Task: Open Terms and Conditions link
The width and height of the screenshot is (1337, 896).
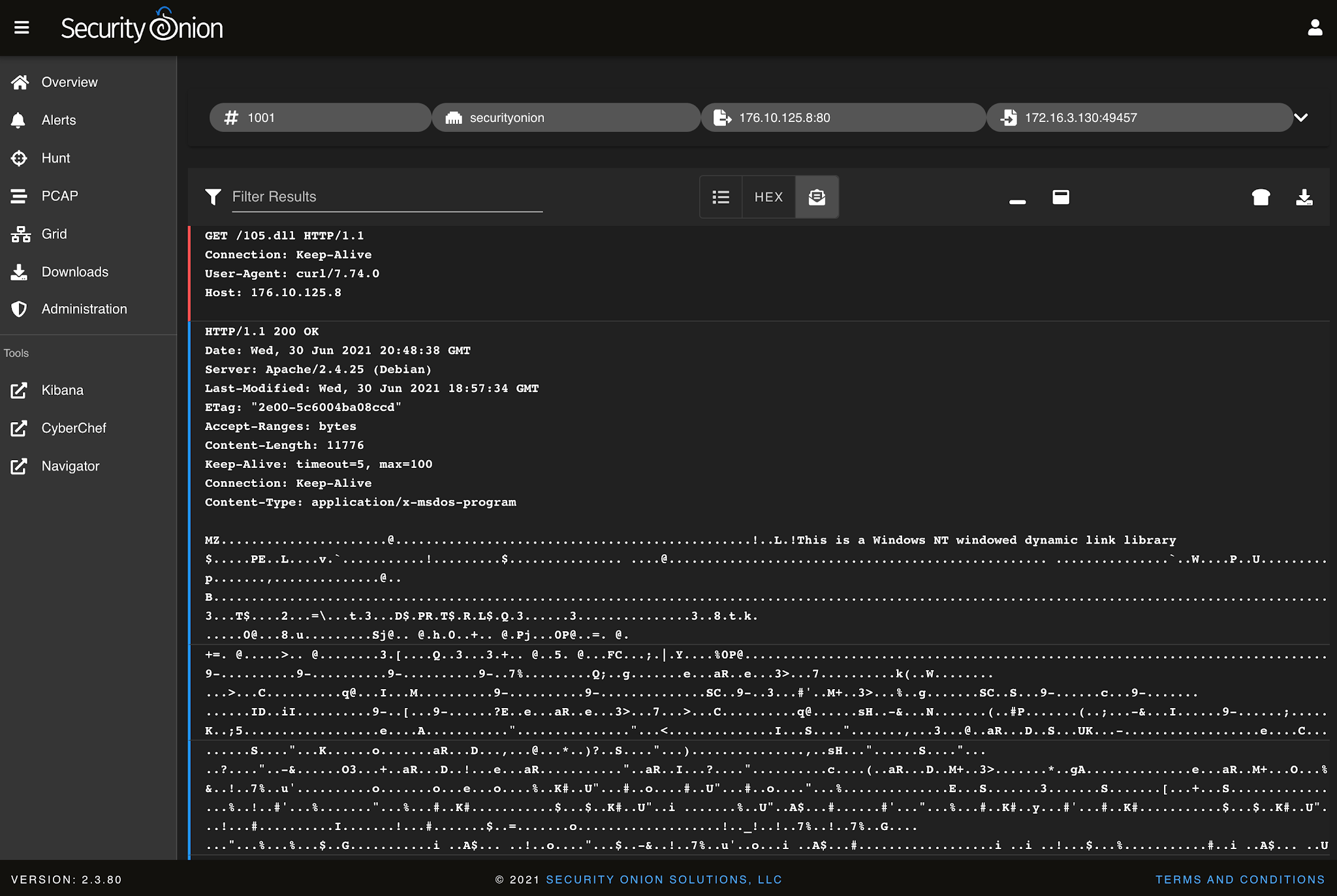Action: pyautogui.click(x=1240, y=880)
